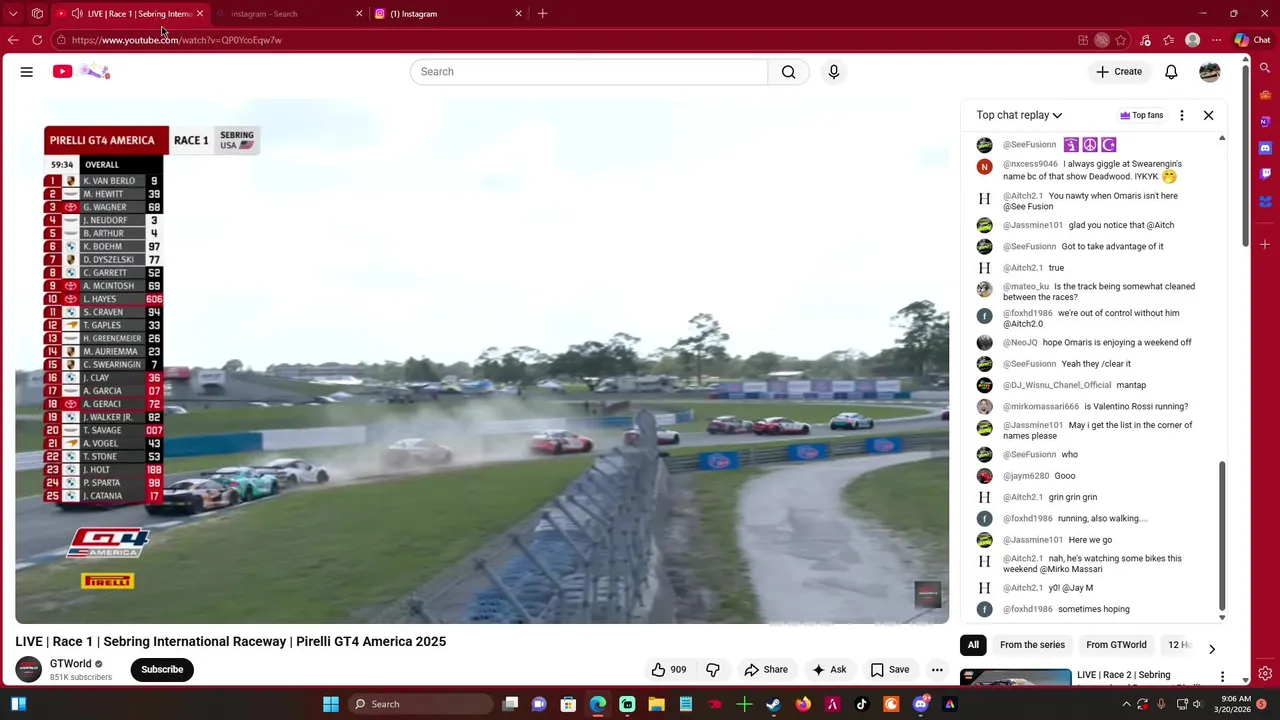The image size is (1280, 720).
Task: Expand the Top chat replay dropdown
Action: coord(1019,115)
